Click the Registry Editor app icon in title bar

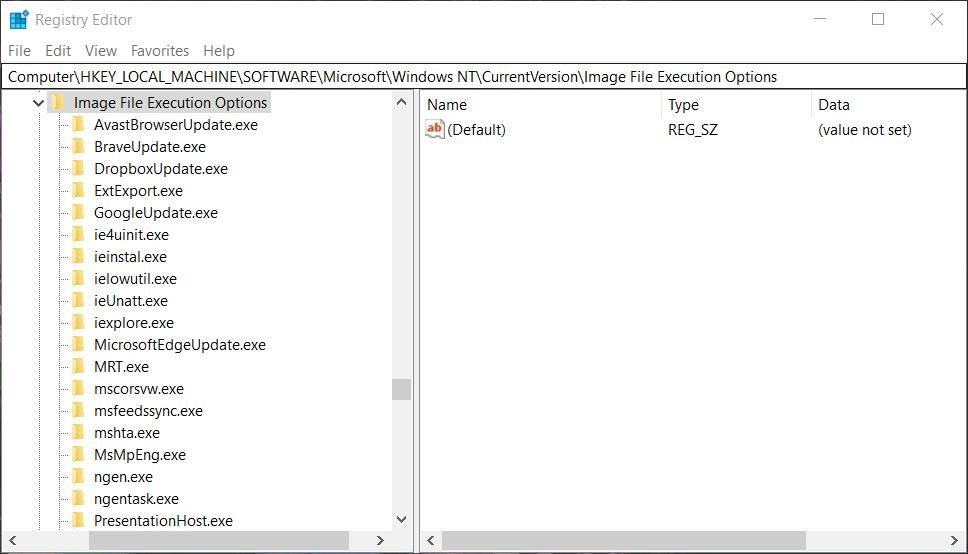[19, 20]
